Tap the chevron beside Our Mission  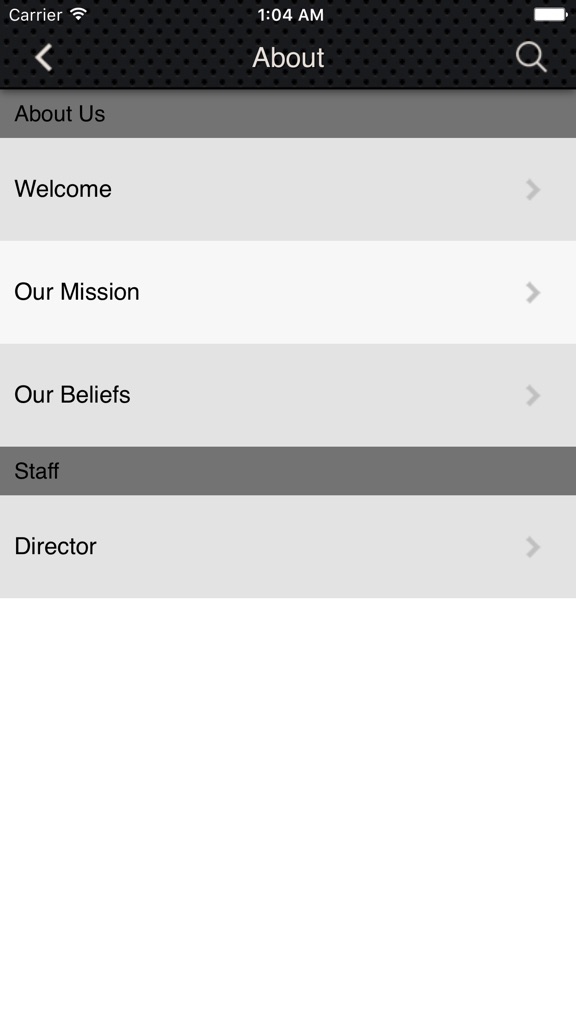[x=532, y=292]
